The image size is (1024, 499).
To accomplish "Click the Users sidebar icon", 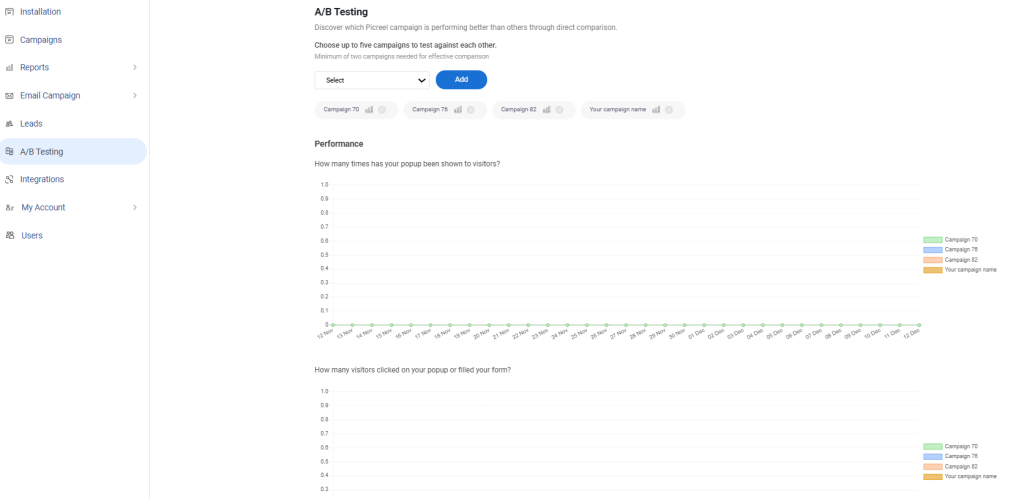I will [x=9, y=236].
